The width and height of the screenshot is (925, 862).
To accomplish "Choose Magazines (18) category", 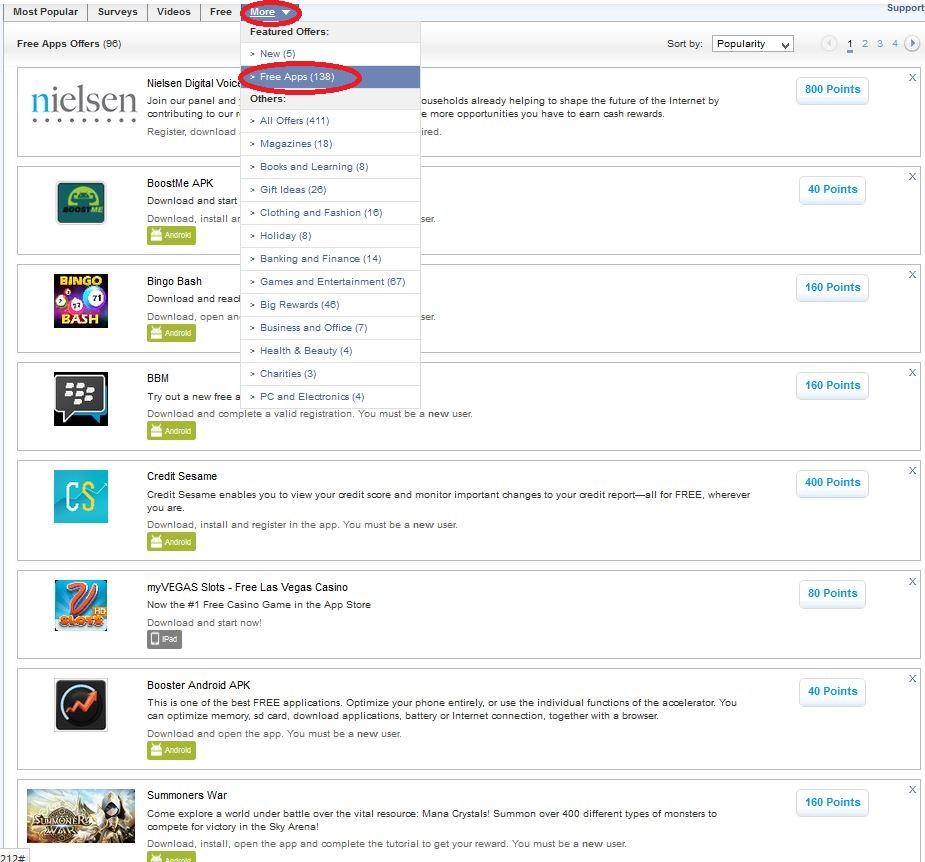I will pos(330,144).
